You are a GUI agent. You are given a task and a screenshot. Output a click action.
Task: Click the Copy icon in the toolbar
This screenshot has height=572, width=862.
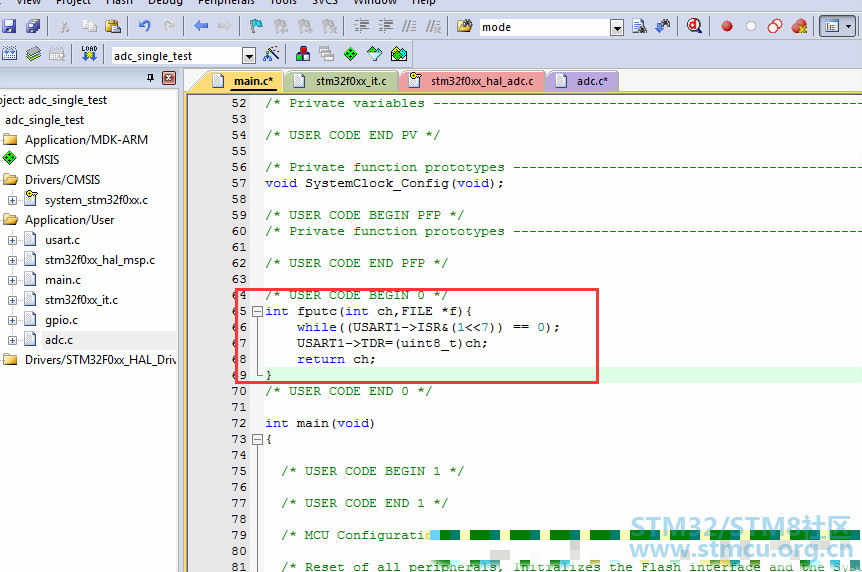89,26
